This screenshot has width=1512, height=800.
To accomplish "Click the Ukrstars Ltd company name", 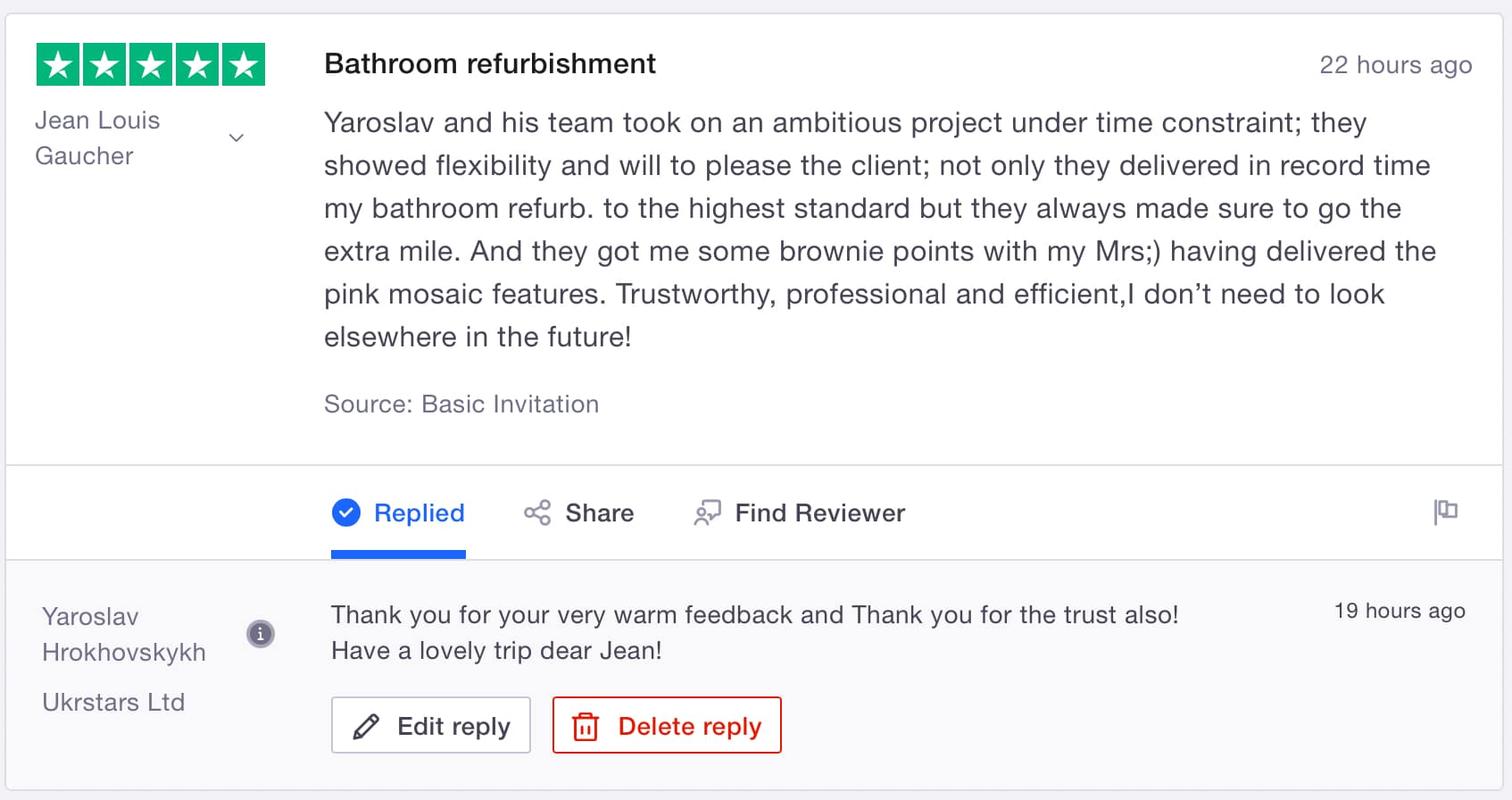I will [113, 703].
